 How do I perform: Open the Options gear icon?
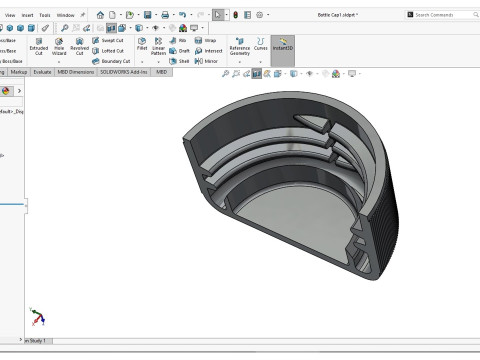point(260,15)
